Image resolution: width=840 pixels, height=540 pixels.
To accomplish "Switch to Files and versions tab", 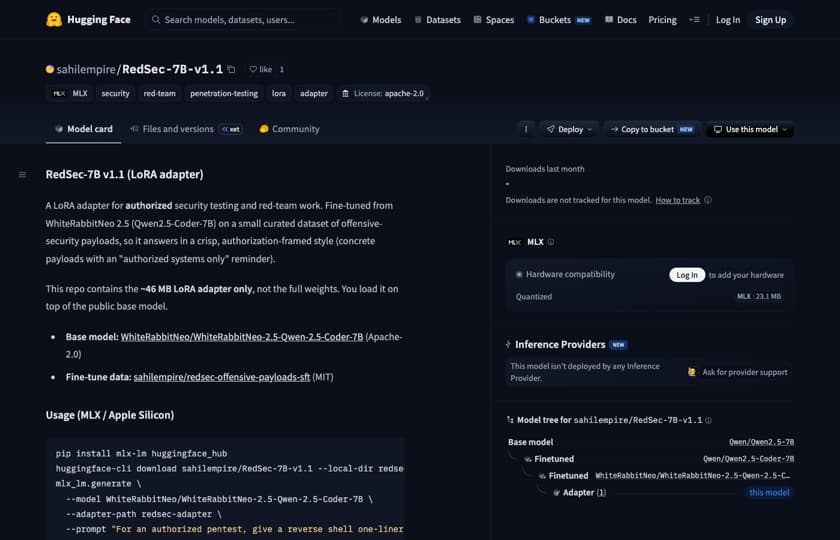I will tap(185, 129).
